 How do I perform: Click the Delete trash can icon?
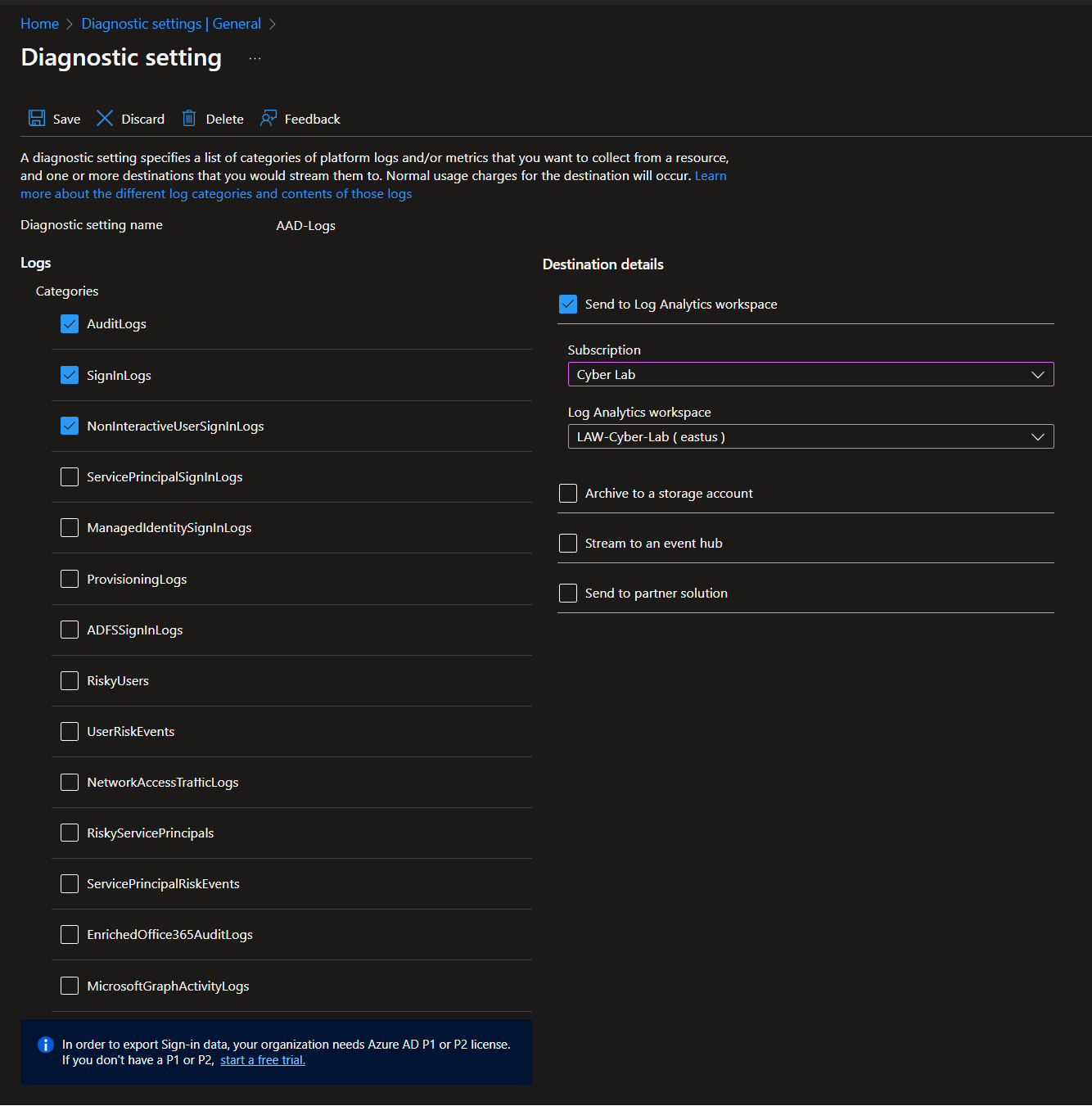pos(189,118)
